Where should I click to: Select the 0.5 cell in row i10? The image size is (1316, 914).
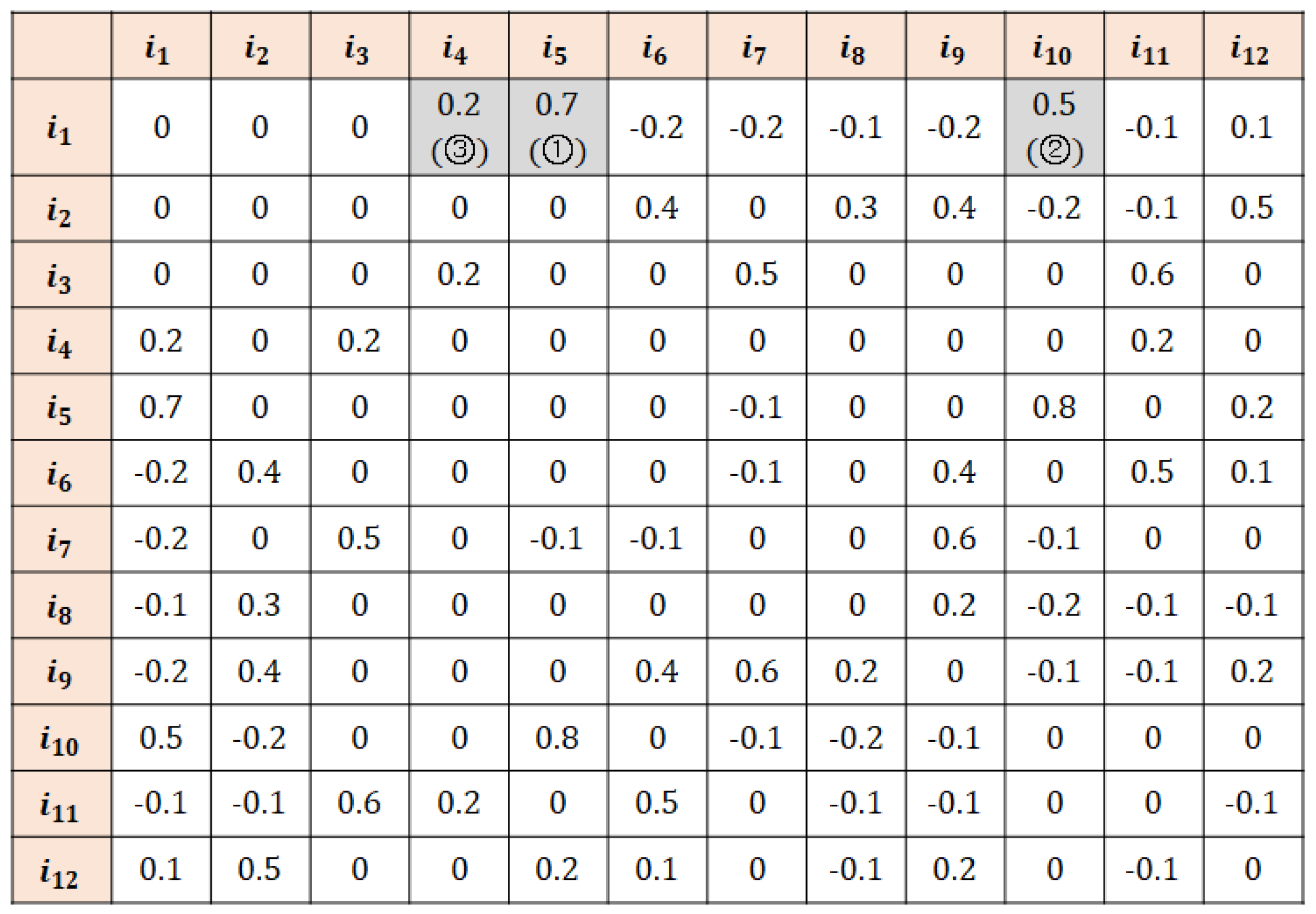161,737
